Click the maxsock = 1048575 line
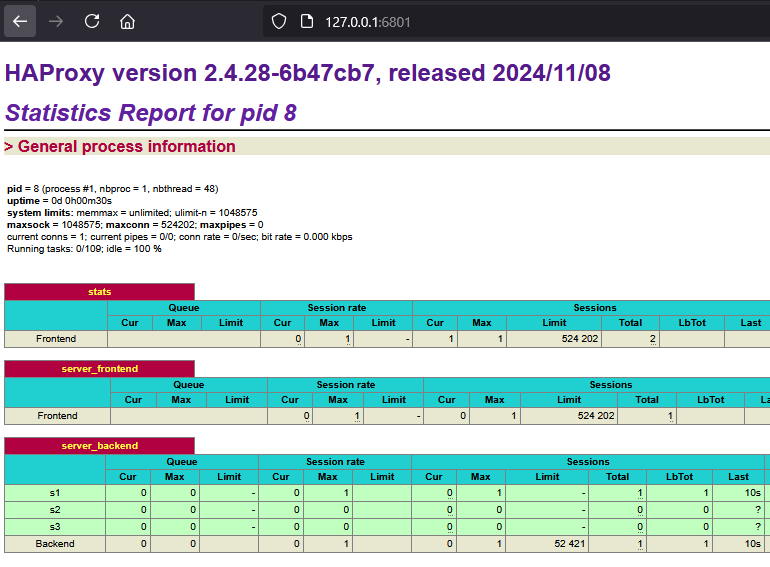770x567 pixels. (135, 225)
